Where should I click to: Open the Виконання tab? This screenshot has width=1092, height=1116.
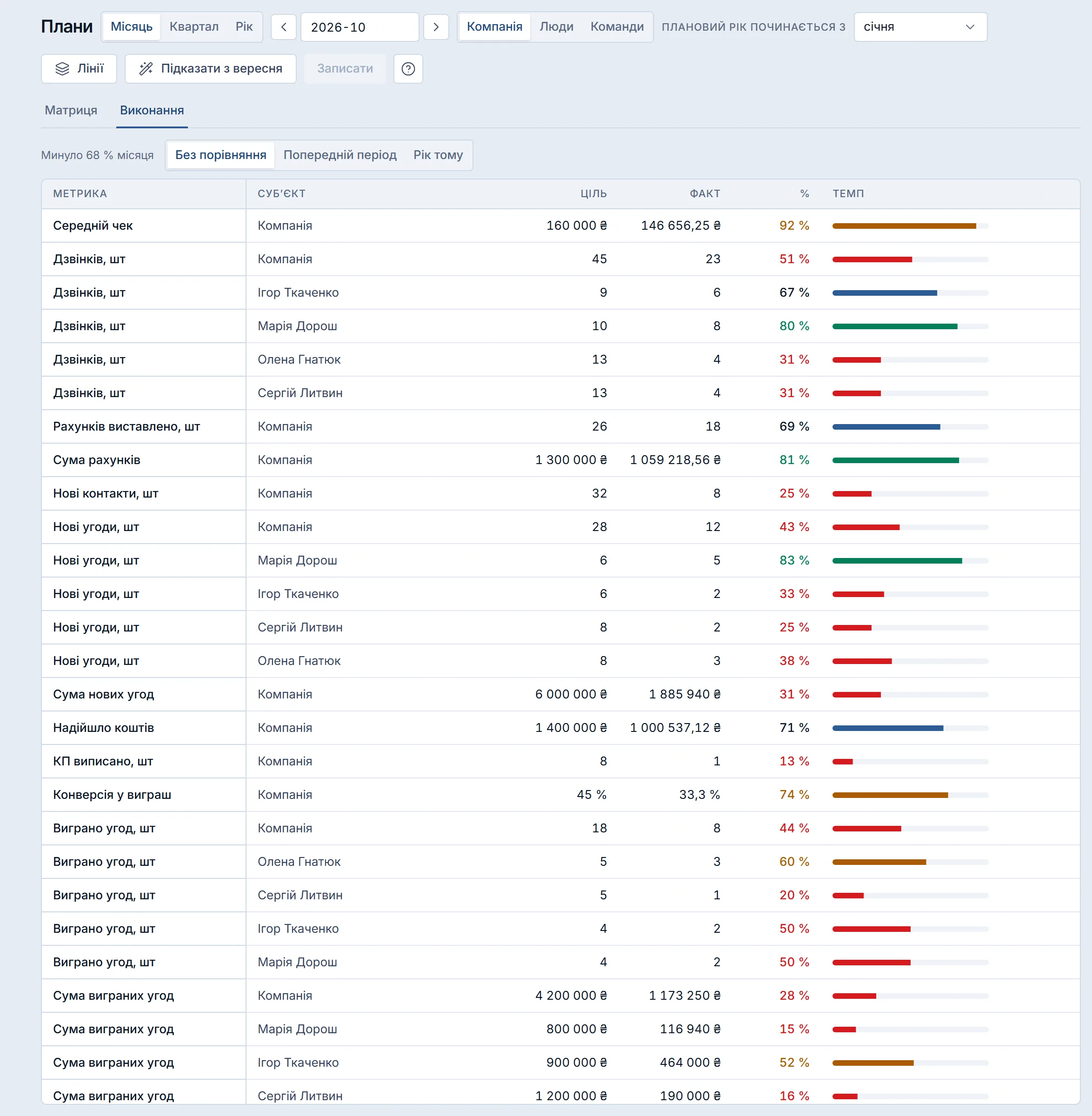152,110
